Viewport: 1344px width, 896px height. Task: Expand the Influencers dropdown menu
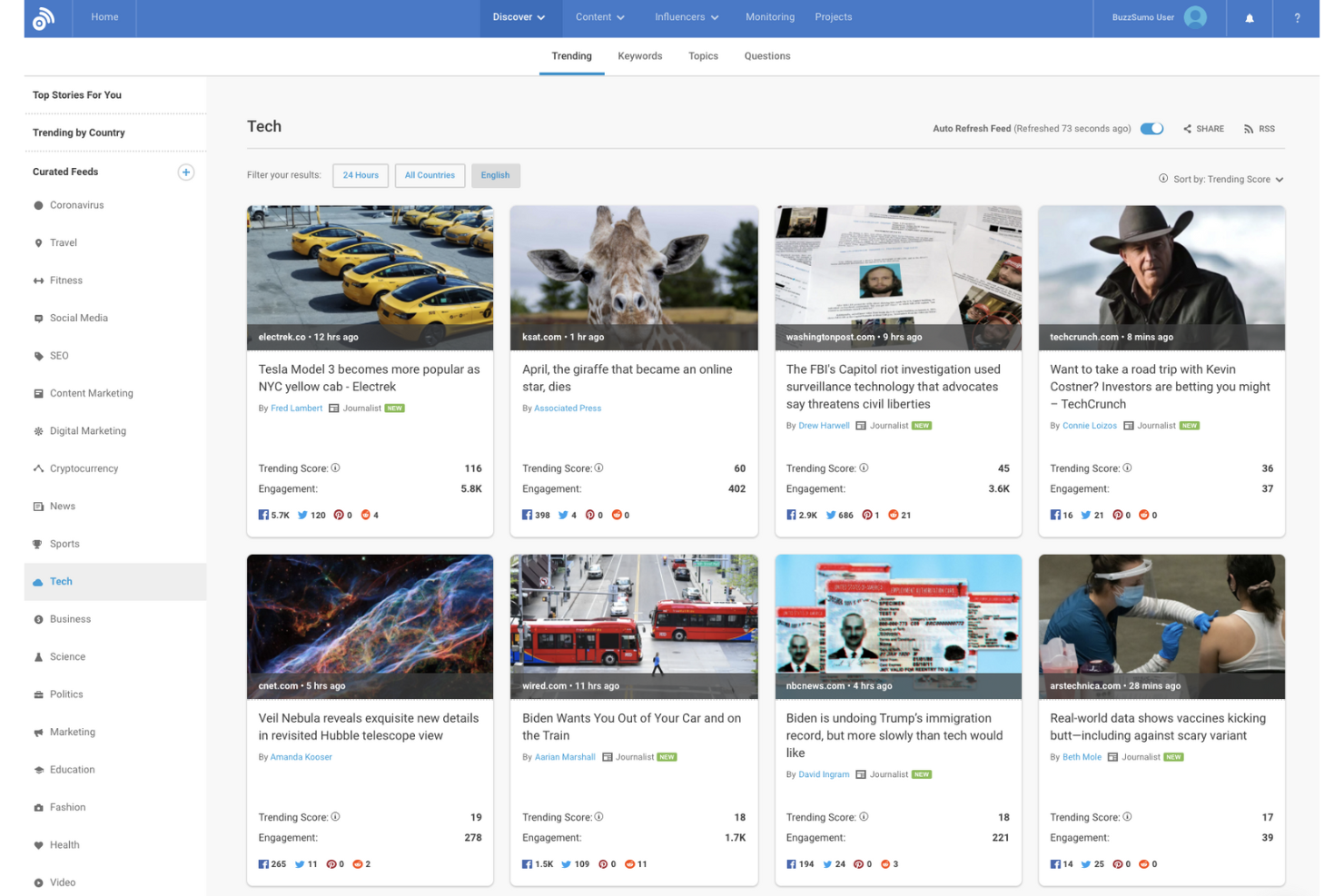click(x=687, y=17)
